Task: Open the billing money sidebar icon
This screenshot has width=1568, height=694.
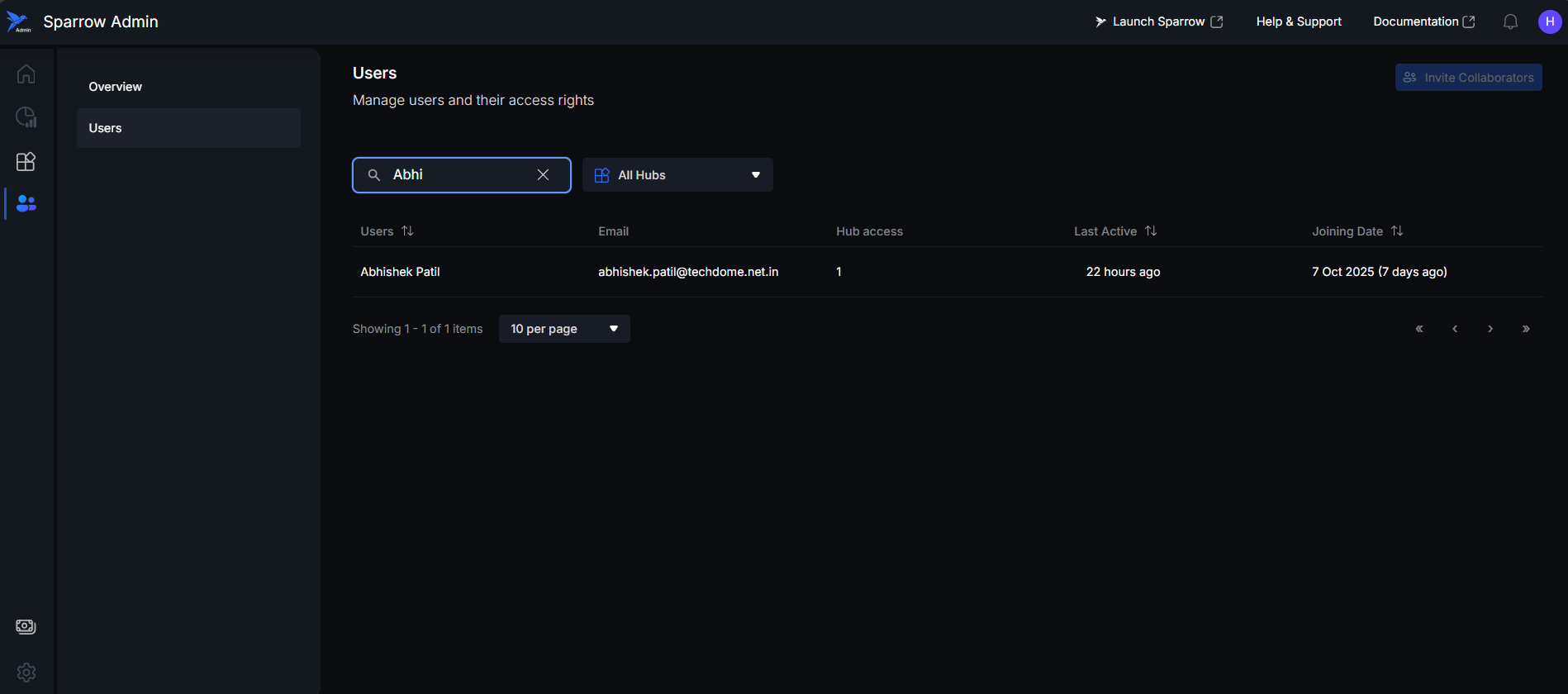Action: [x=26, y=626]
